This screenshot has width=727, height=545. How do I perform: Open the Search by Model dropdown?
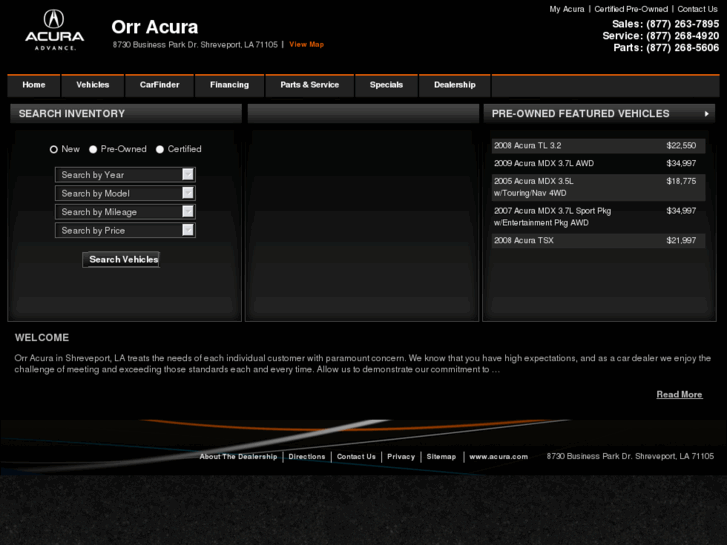click(x=125, y=193)
